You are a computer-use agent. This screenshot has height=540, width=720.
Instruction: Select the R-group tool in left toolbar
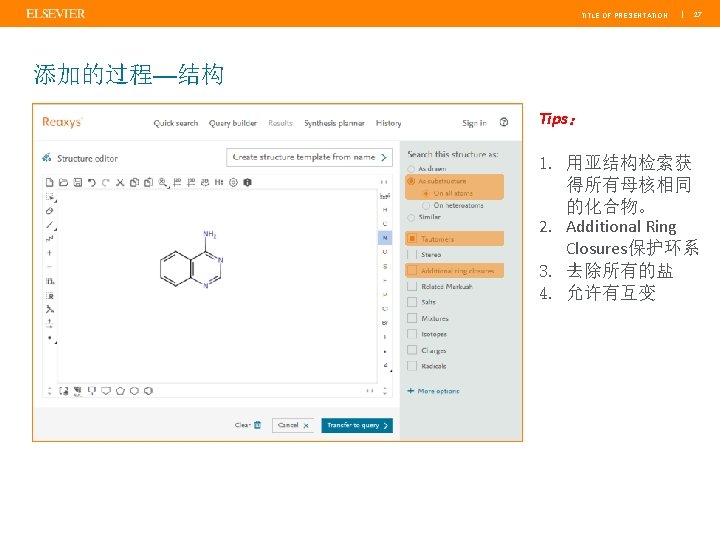click(x=50, y=296)
